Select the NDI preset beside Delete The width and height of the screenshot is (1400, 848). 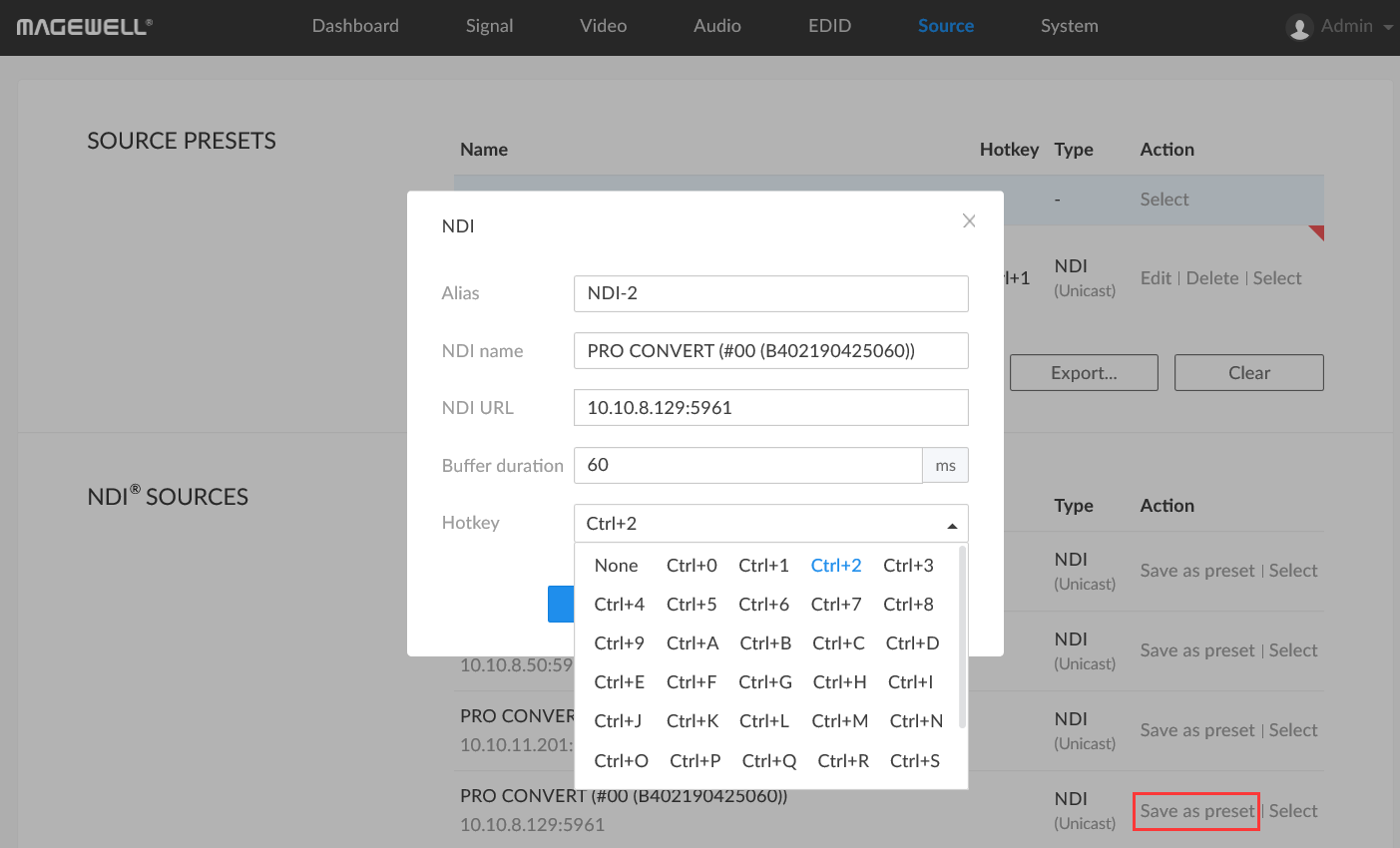(x=1277, y=278)
